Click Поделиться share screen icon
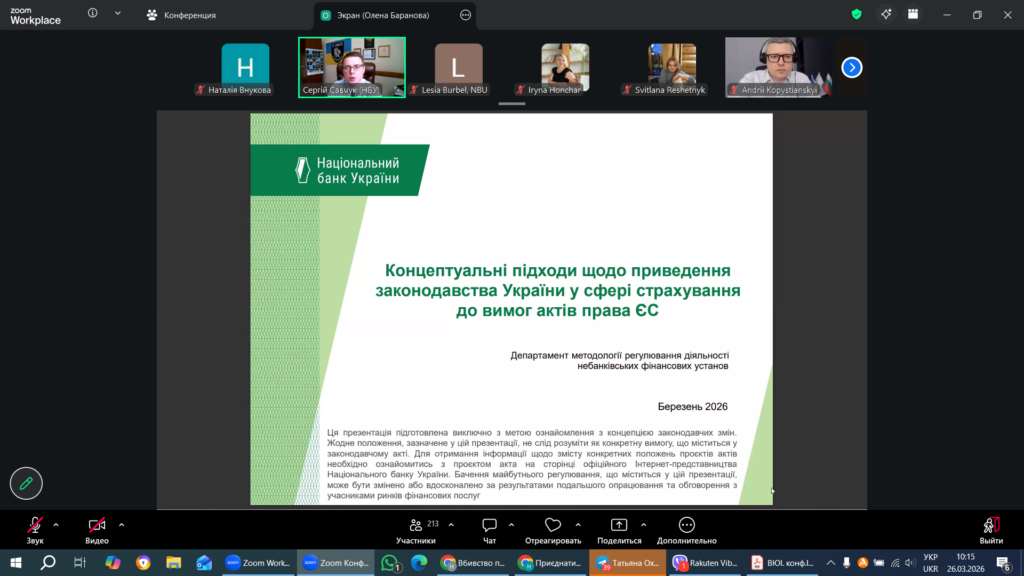 coord(619,525)
